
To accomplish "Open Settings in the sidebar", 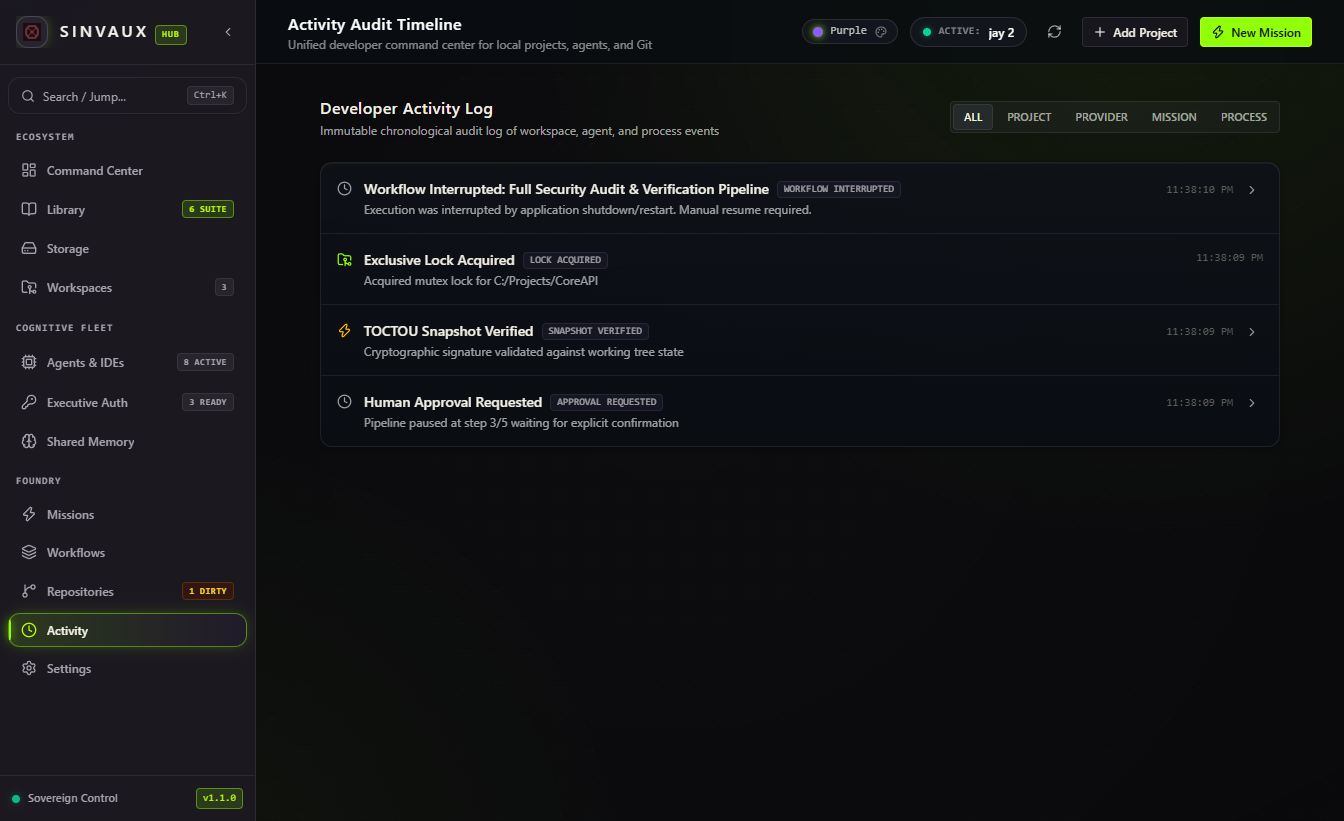I will tap(128, 669).
